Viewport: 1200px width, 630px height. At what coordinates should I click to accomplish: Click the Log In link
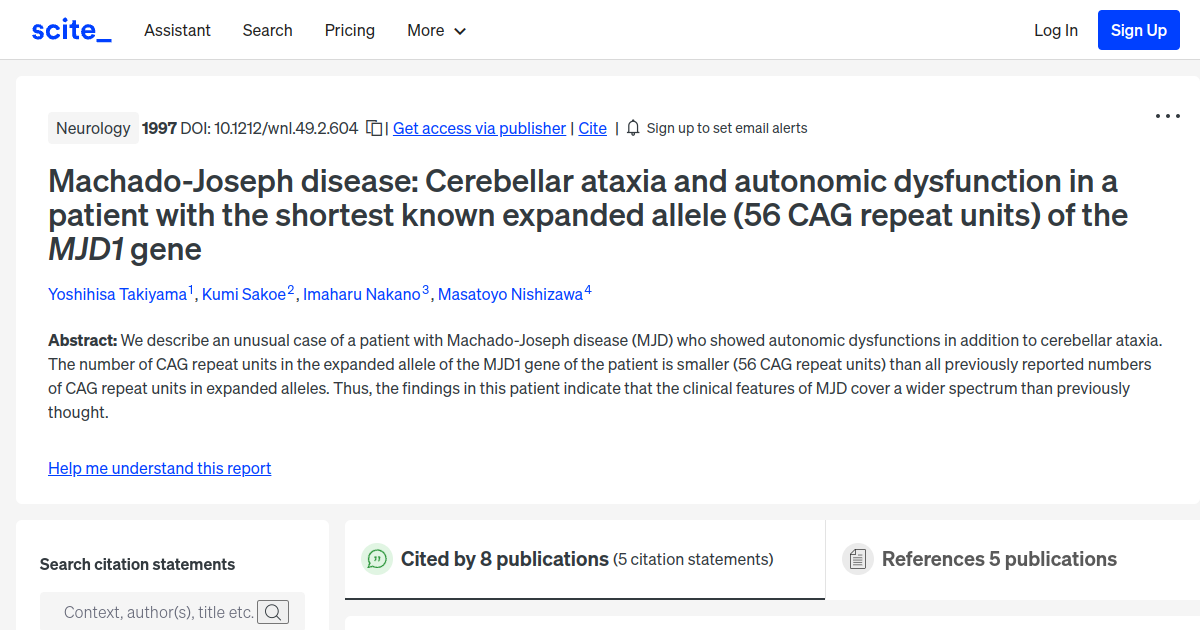click(x=1056, y=30)
